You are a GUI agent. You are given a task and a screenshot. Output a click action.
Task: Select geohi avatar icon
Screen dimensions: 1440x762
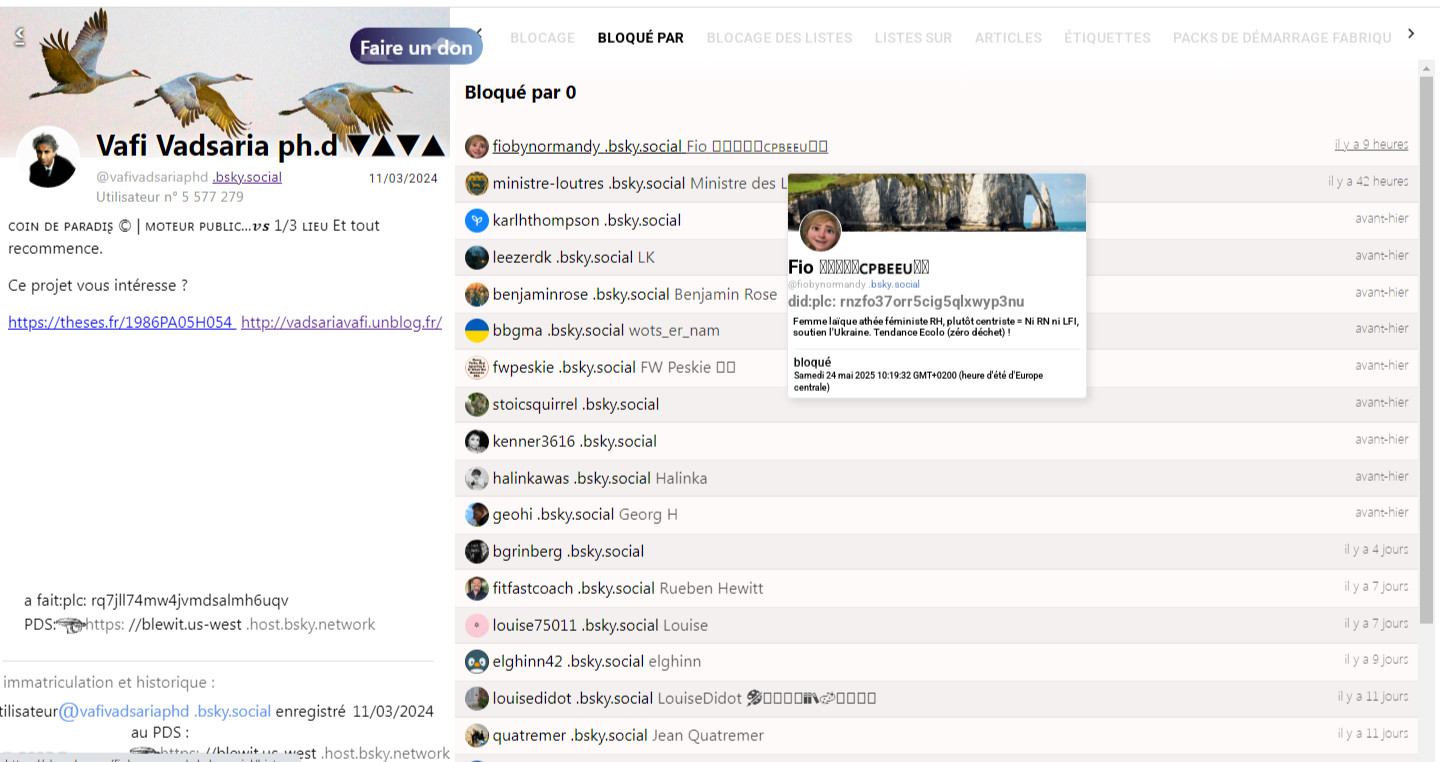pos(477,515)
